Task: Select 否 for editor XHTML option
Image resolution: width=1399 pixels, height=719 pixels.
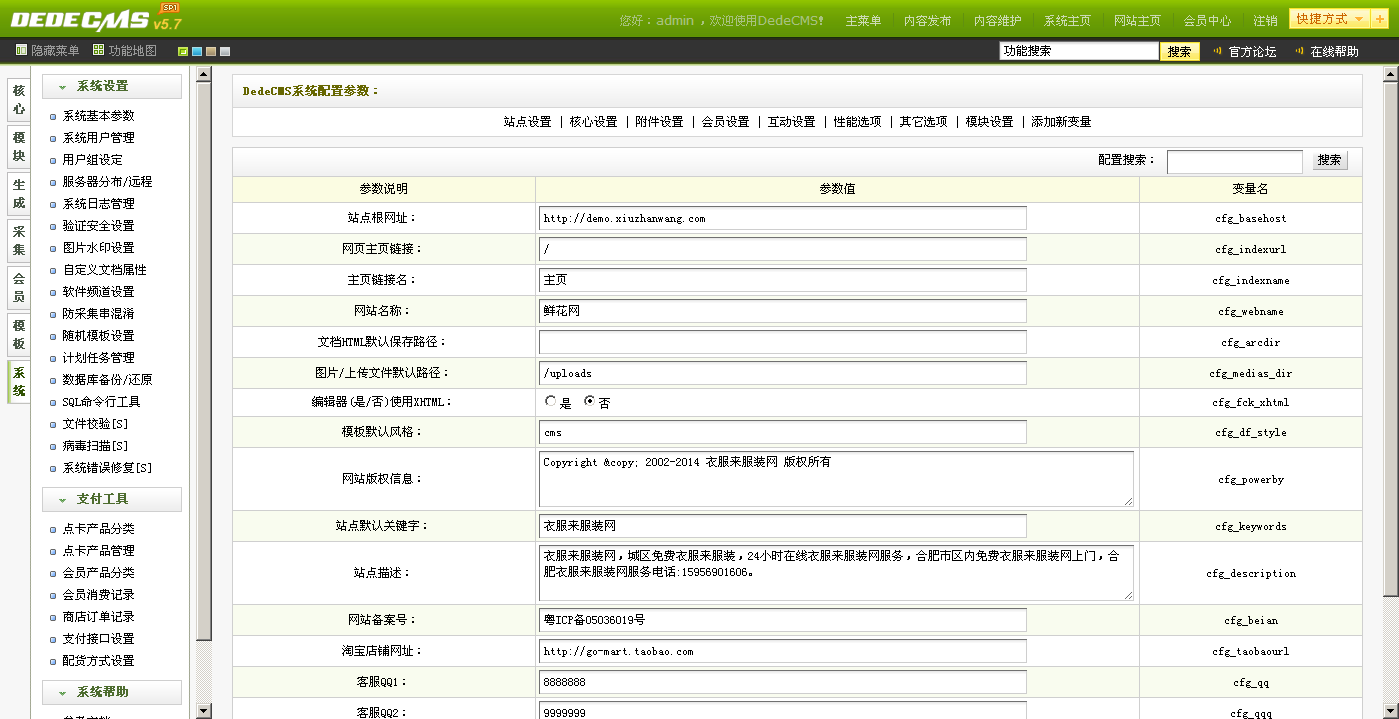Action: pos(589,401)
